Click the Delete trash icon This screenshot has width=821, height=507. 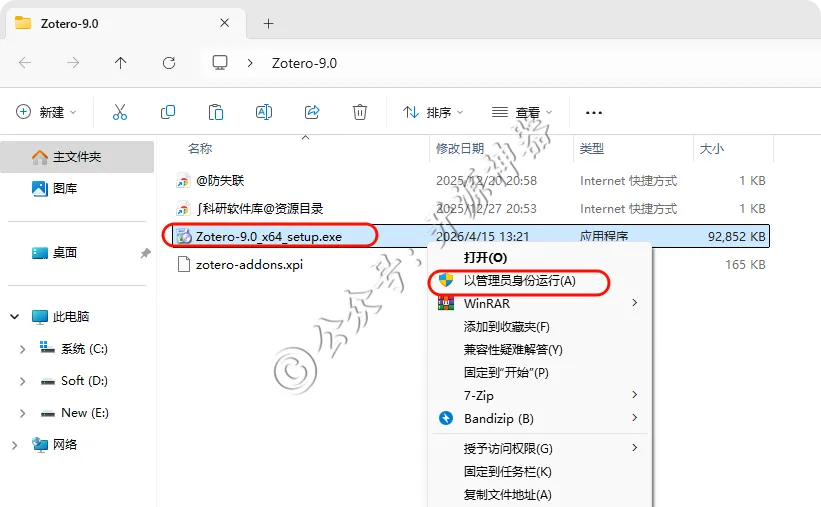coord(360,112)
